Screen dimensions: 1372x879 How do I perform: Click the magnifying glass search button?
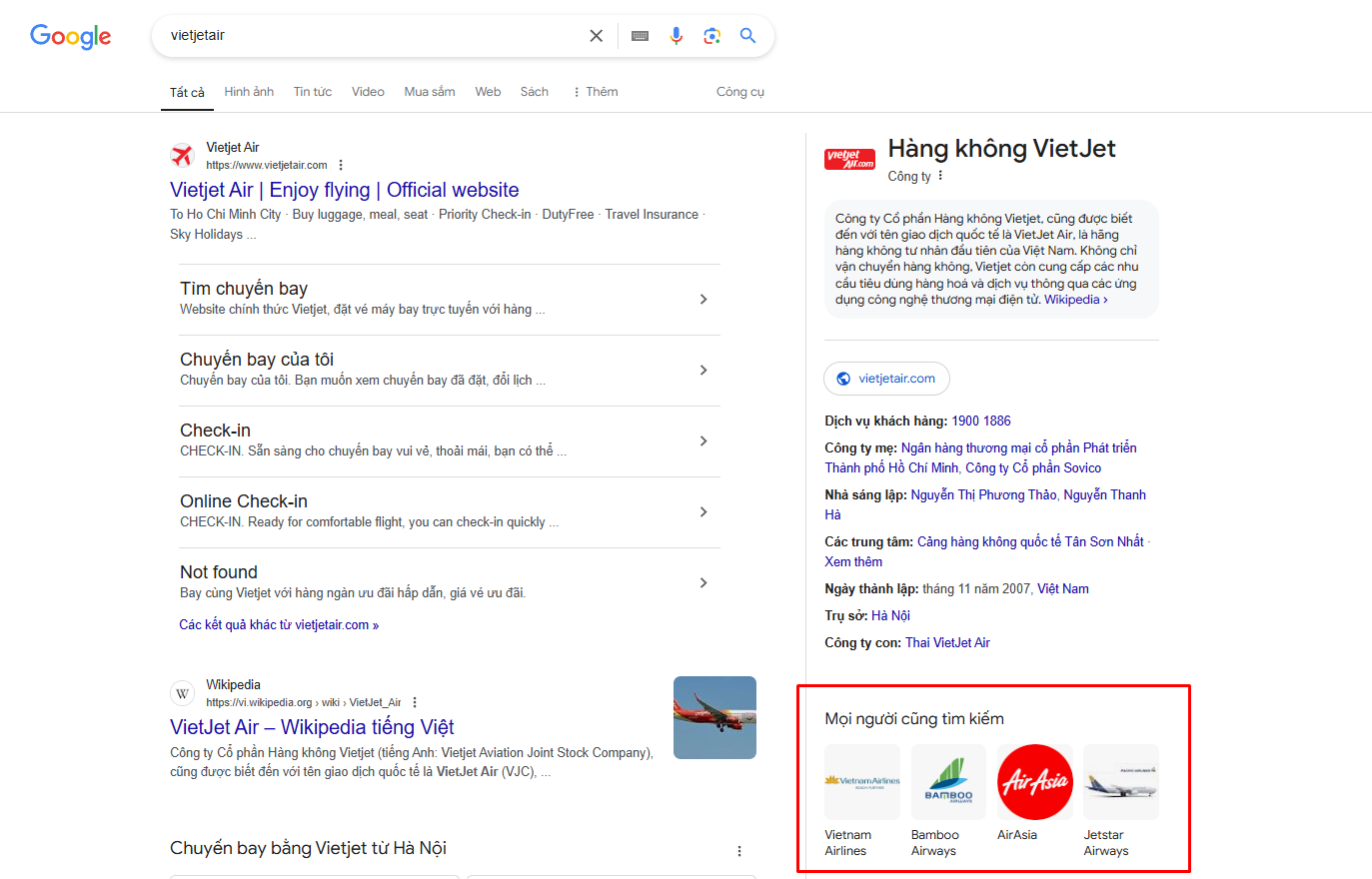tap(747, 36)
